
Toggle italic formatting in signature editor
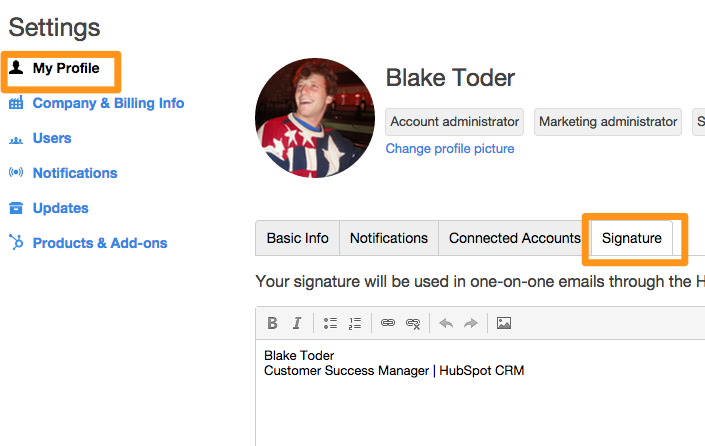click(296, 323)
